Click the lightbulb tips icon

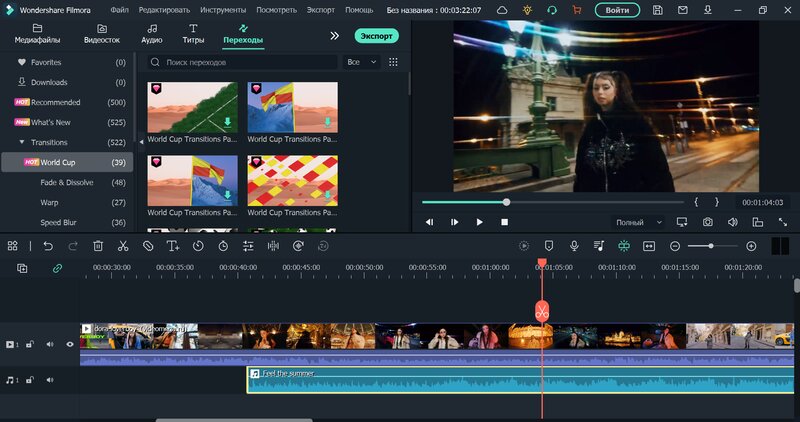tap(527, 10)
